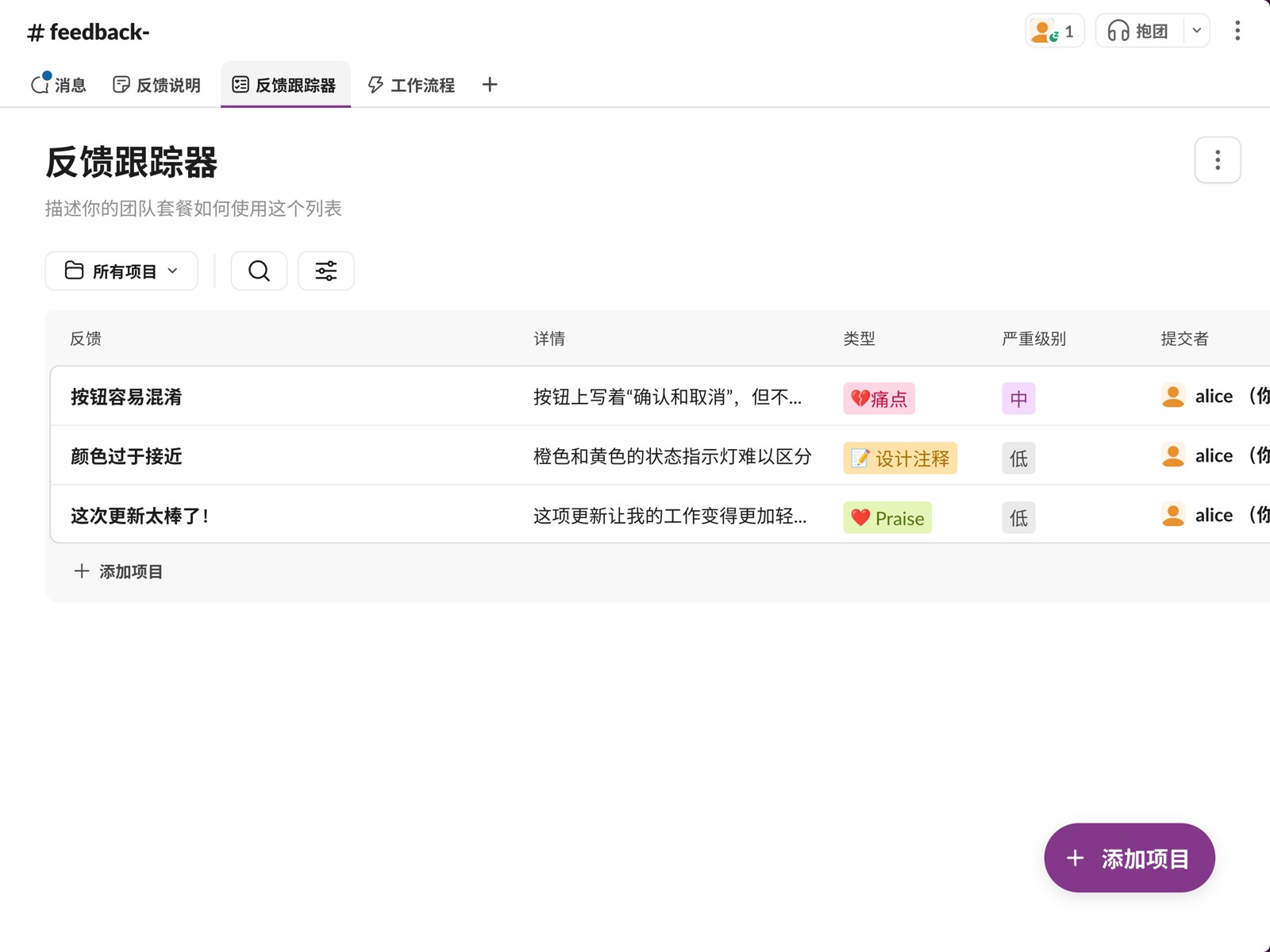1270x952 pixels.
Task: Open the 工作流程 tab
Action: coord(411,84)
